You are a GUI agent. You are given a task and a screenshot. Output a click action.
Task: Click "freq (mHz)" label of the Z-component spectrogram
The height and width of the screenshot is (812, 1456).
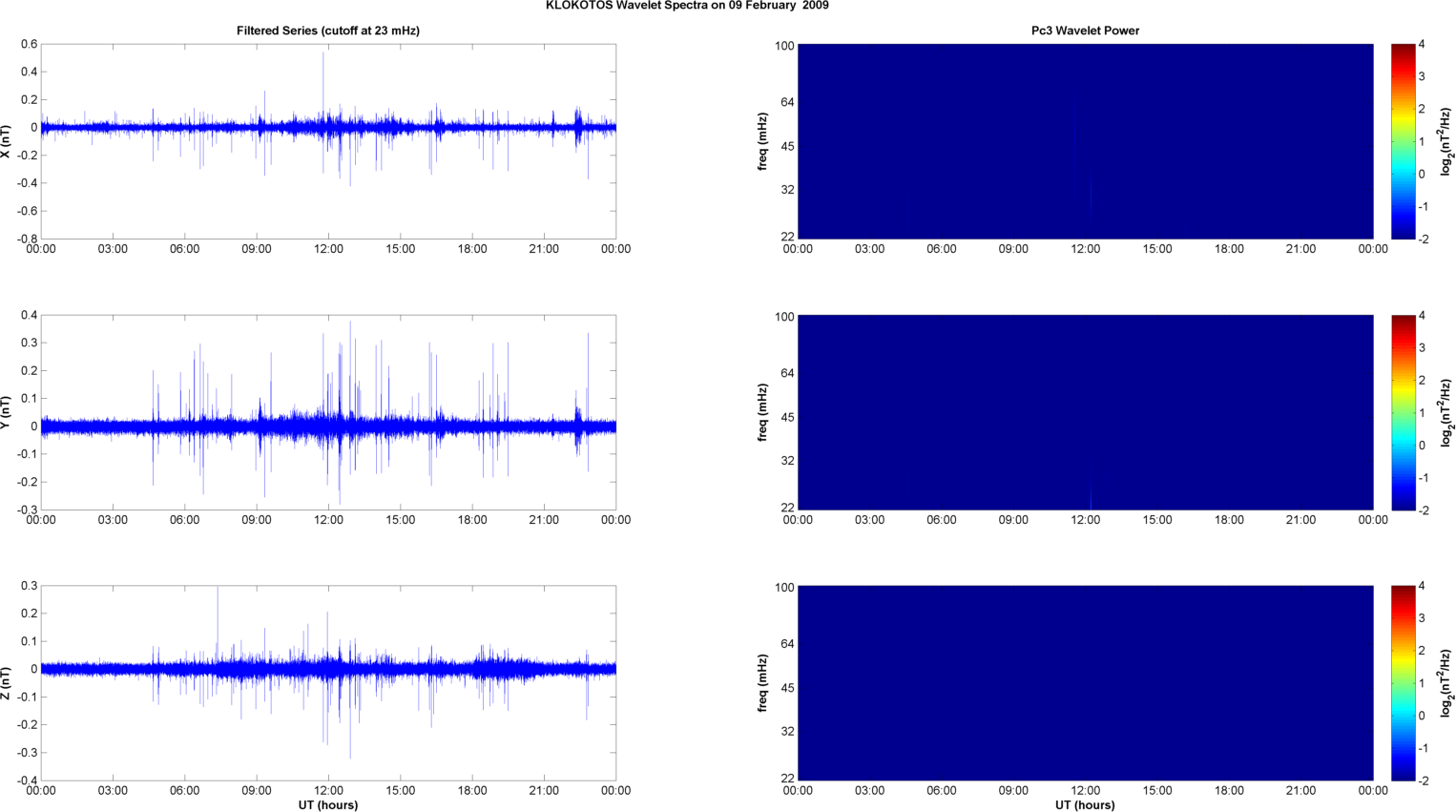pos(762,683)
